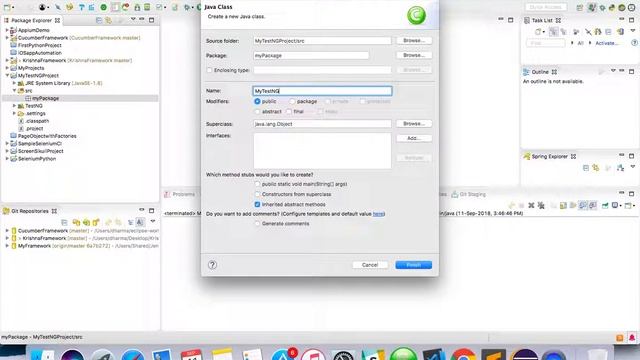Click the Spring Explorer tab
This screenshot has width=640, height=360.
click(x=549, y=156)
